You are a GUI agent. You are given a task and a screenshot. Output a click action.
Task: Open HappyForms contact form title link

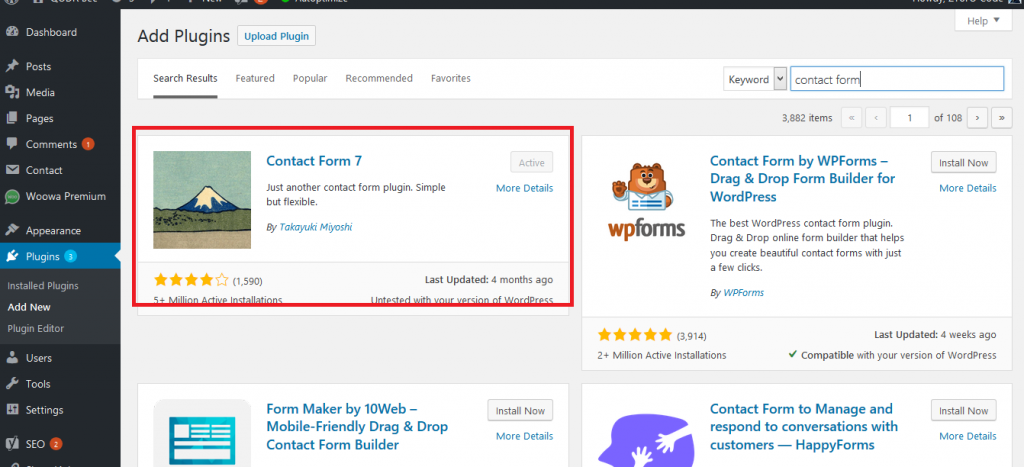coord(804,427)
